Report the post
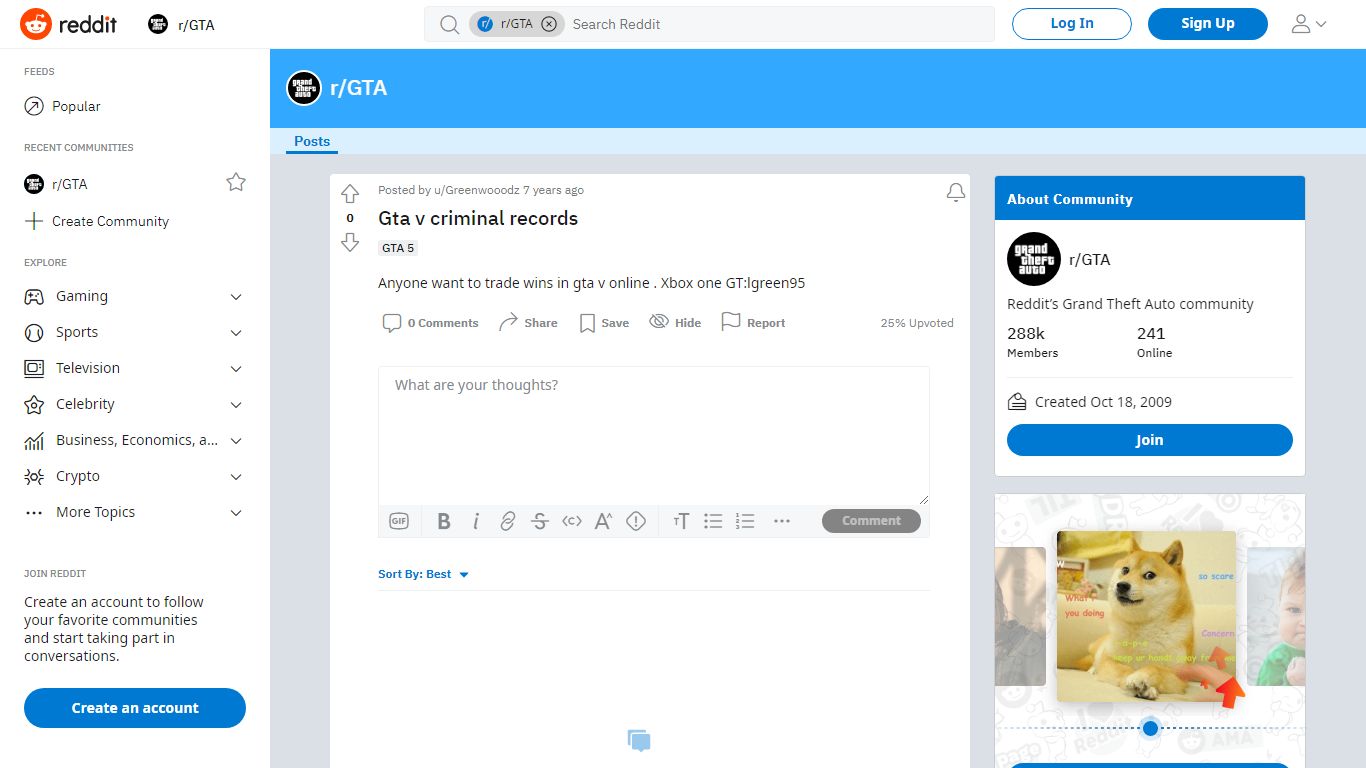Image resolution: width=1366 pixels, height=768 pixels. coord(753,322)
